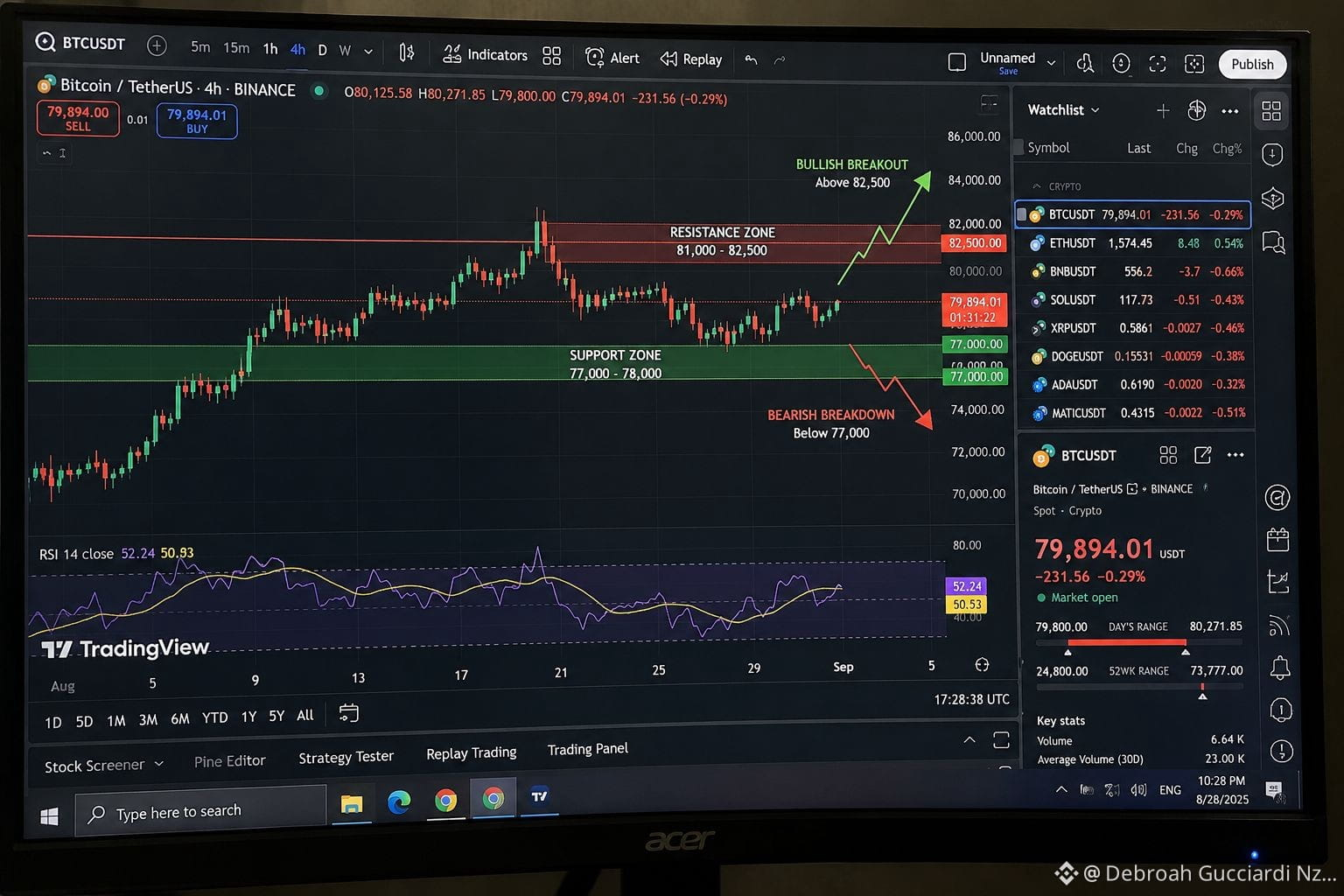Add a symbol with the Watchlist plus icon

(x=1162, y=110)
